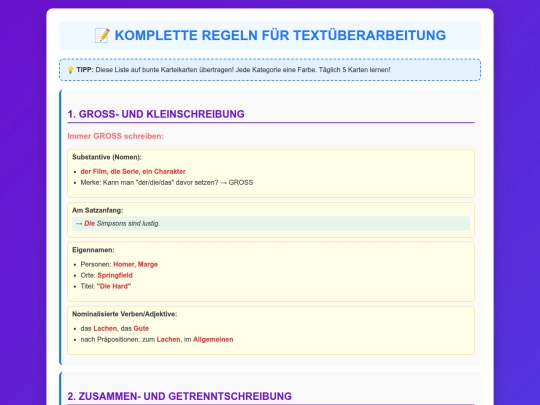Click the sentence 'Täglich 5 Karten lernen!'
The image size is (540, 405).
tap(354, 70)
